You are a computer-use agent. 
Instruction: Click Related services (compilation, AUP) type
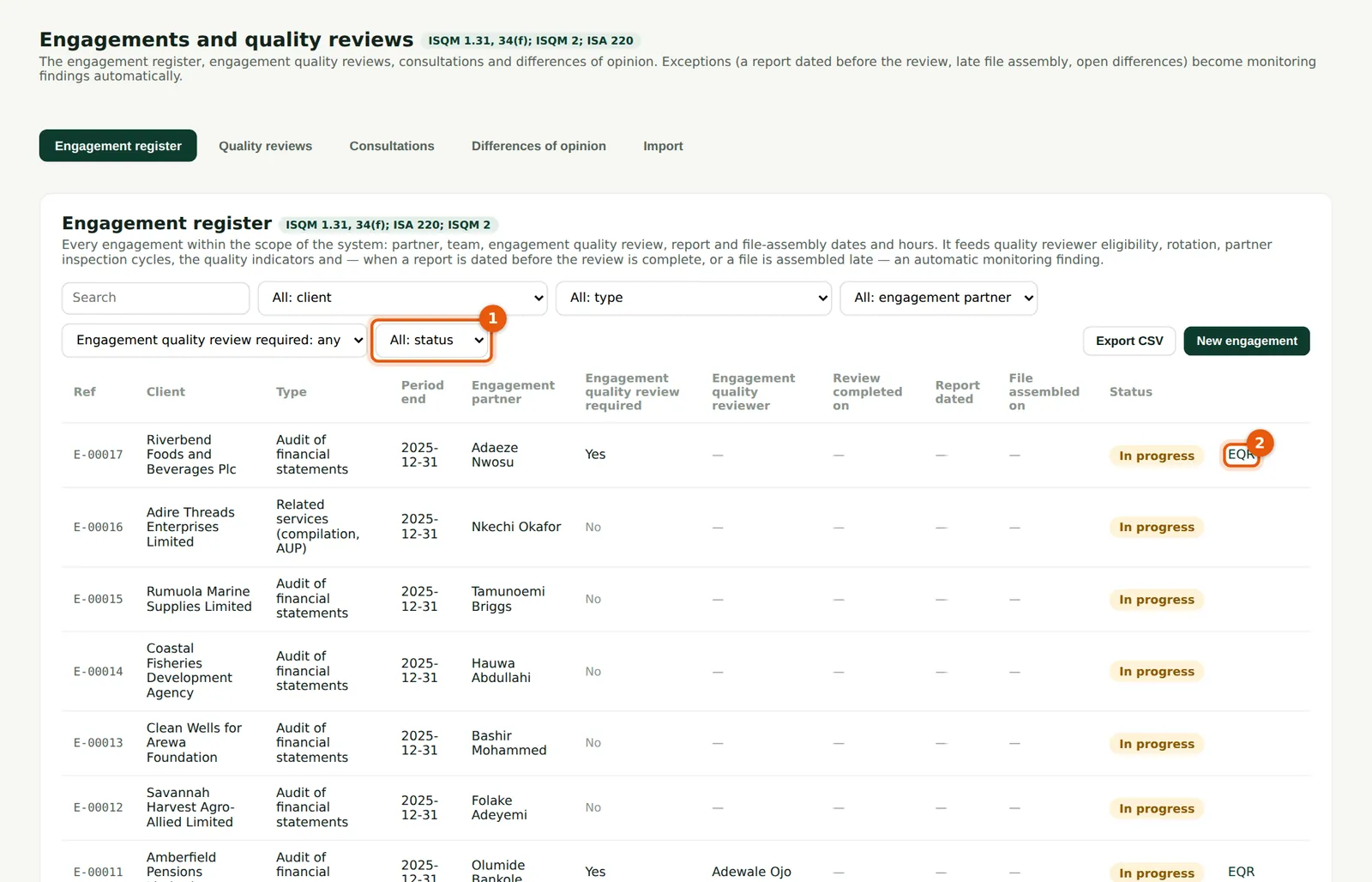317,527
